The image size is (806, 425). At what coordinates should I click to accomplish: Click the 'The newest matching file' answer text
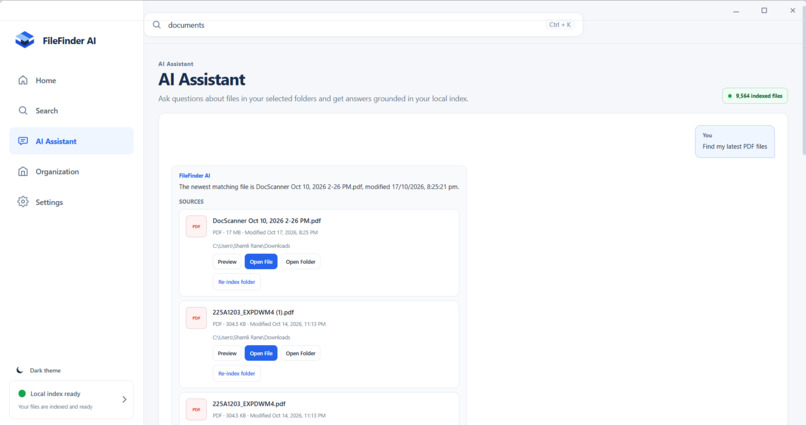click(319, 187)
